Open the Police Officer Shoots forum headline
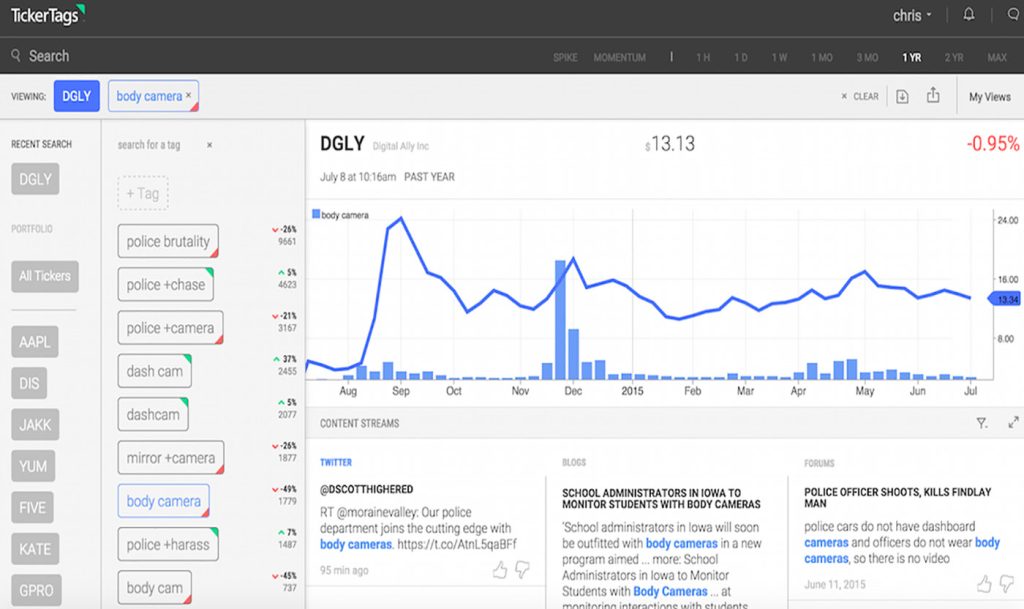Screen dimensions: 1024x609 [x=897, y=497]
